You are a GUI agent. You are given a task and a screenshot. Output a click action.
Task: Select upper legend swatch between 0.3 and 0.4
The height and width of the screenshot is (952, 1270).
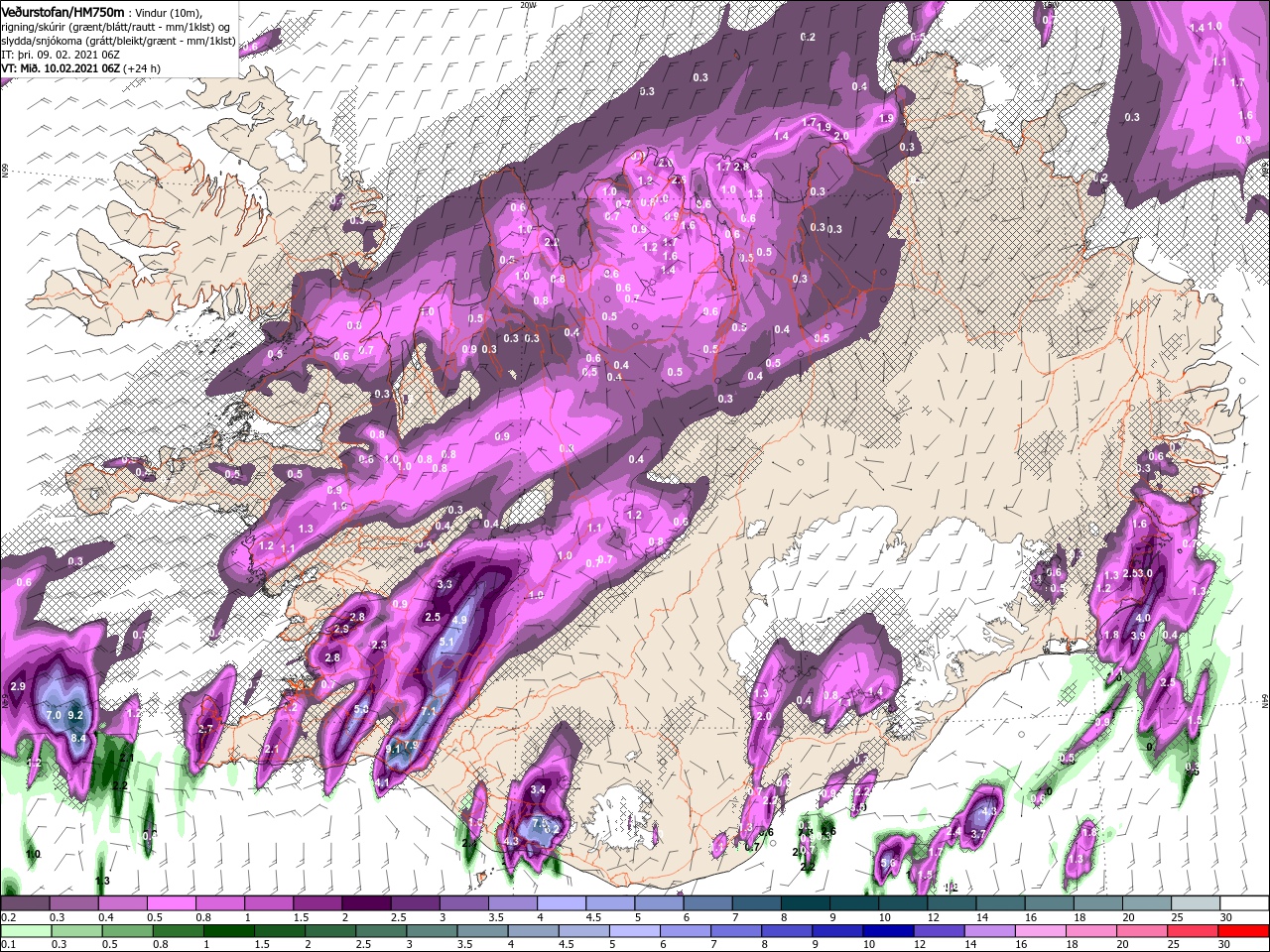click(x=73, y=903)
